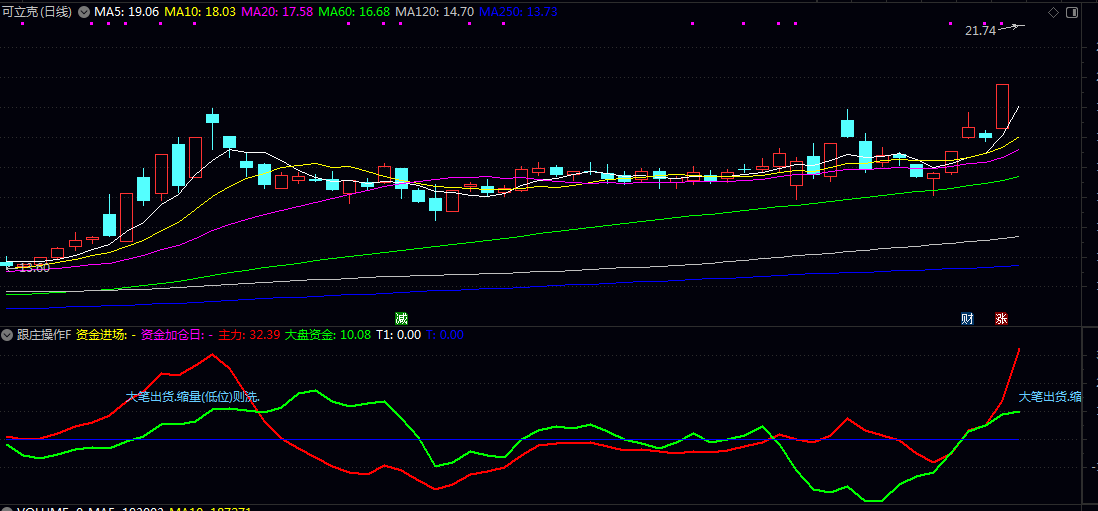Select the MA120 moving average label
Viewport: 1098px width, 511px height.
(434, 12)
